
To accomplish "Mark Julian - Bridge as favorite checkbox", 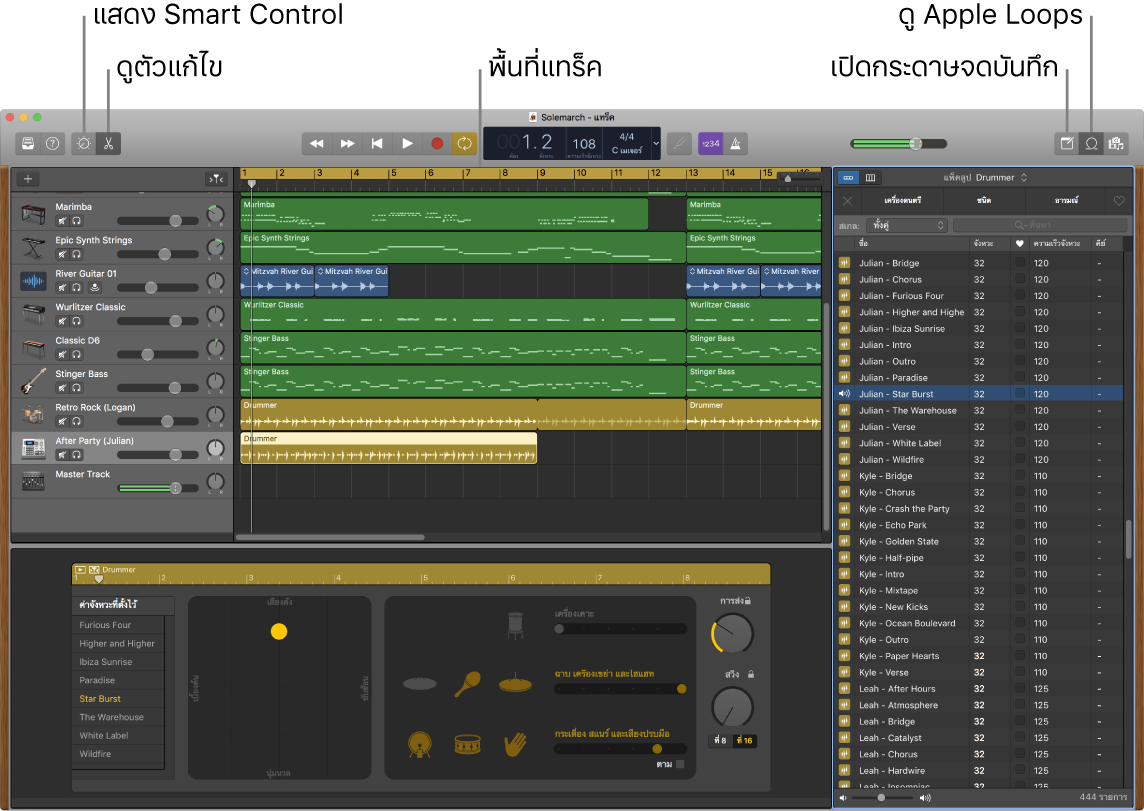I will [1019, 263].
